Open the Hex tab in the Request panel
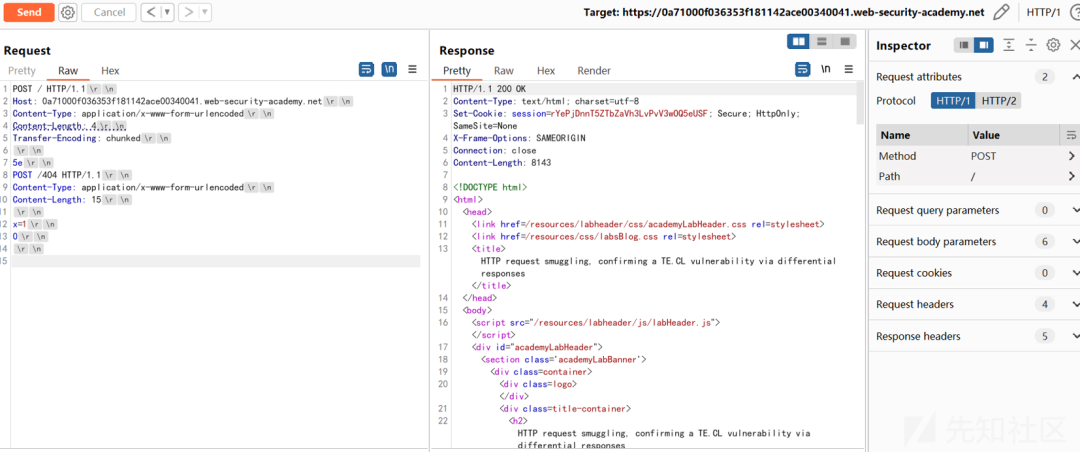 tap(110, 70)
